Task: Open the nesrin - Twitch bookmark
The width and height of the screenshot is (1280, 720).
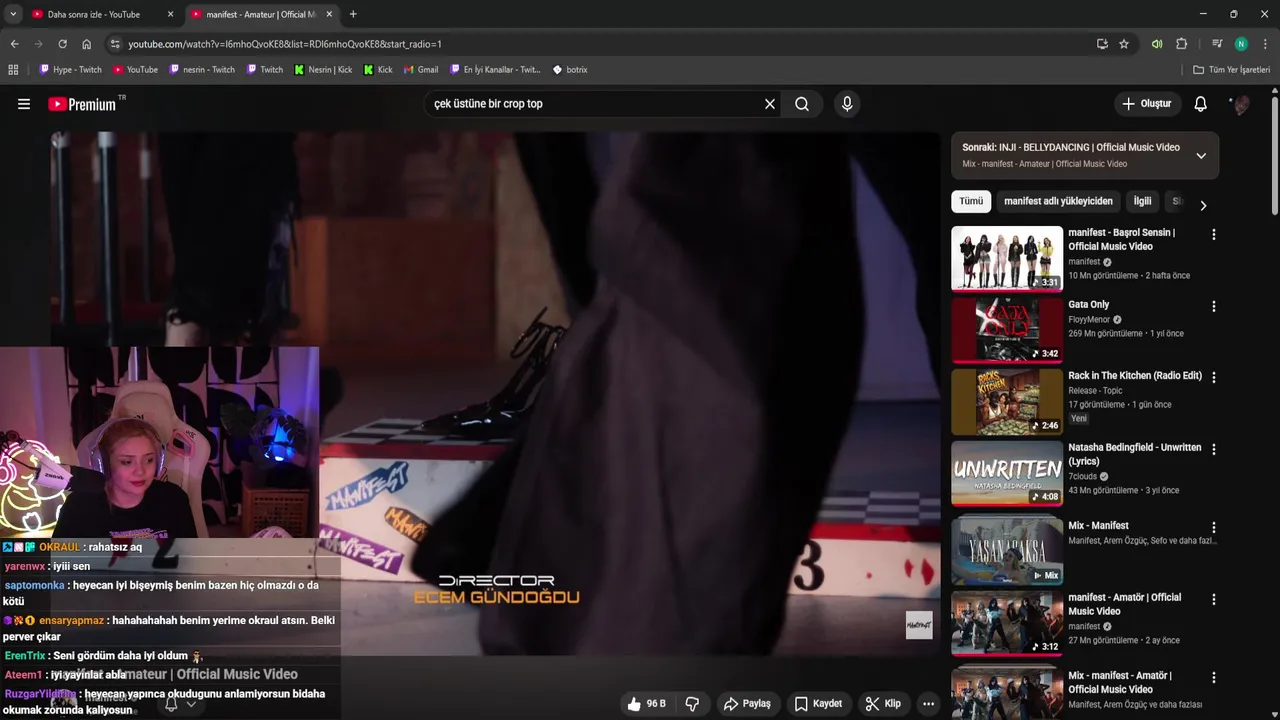Action: tap(202, 70)
